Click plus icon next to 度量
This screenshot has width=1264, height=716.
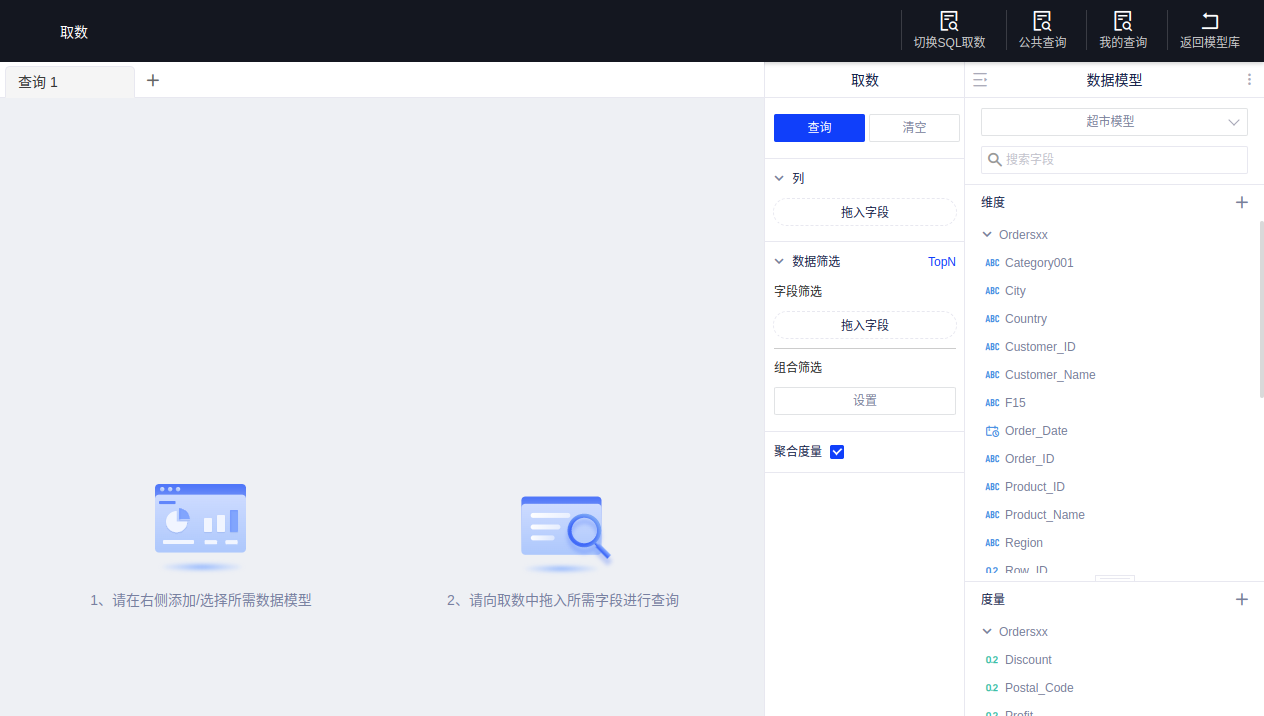[1241, 599]
